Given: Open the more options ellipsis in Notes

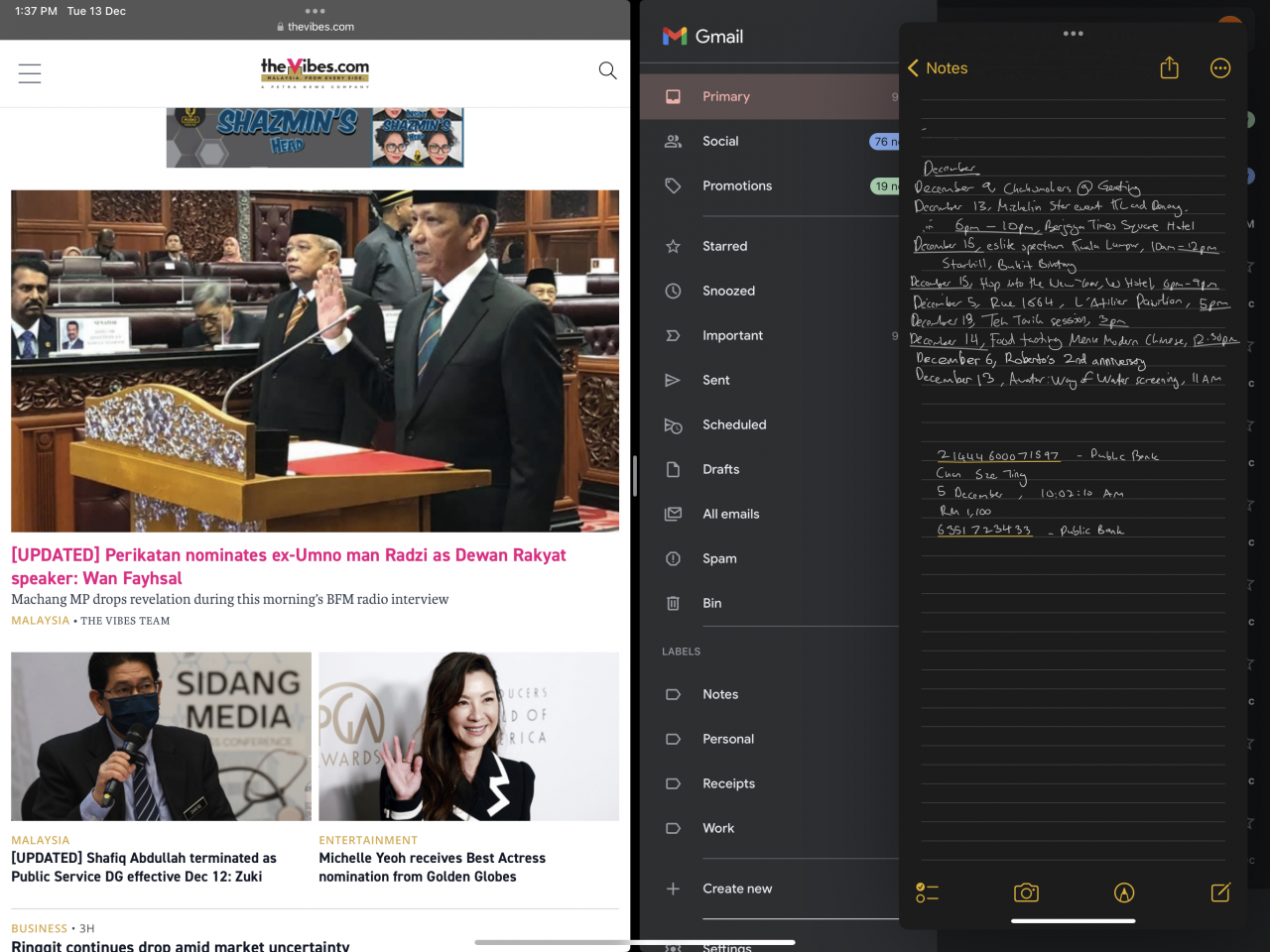Looking at the screenshot, I should click(x=1220, y=67).
